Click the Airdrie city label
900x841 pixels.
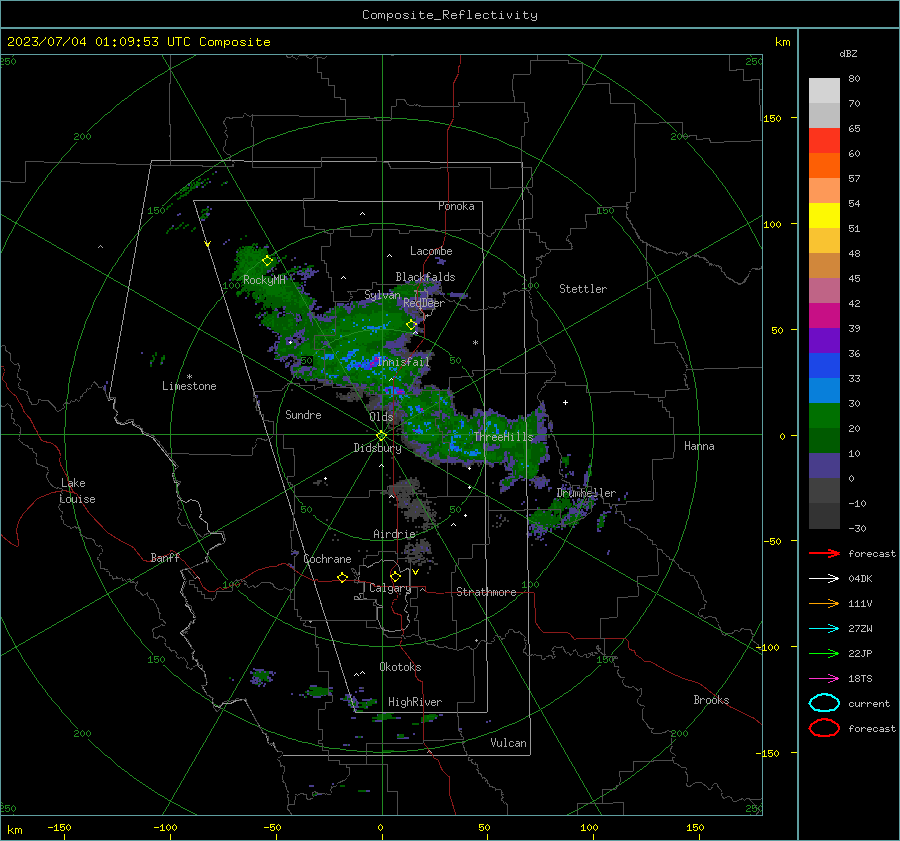(x=394, y=534)
